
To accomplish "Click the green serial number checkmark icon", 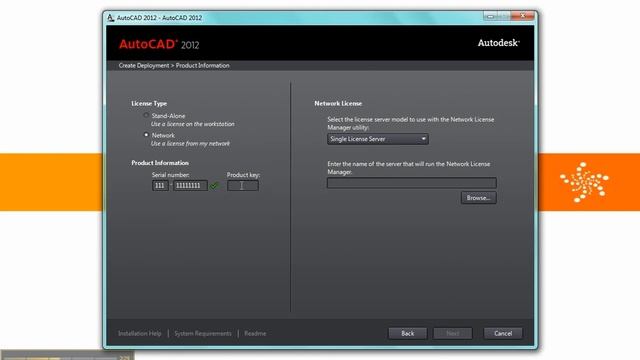I will point(214,186).
